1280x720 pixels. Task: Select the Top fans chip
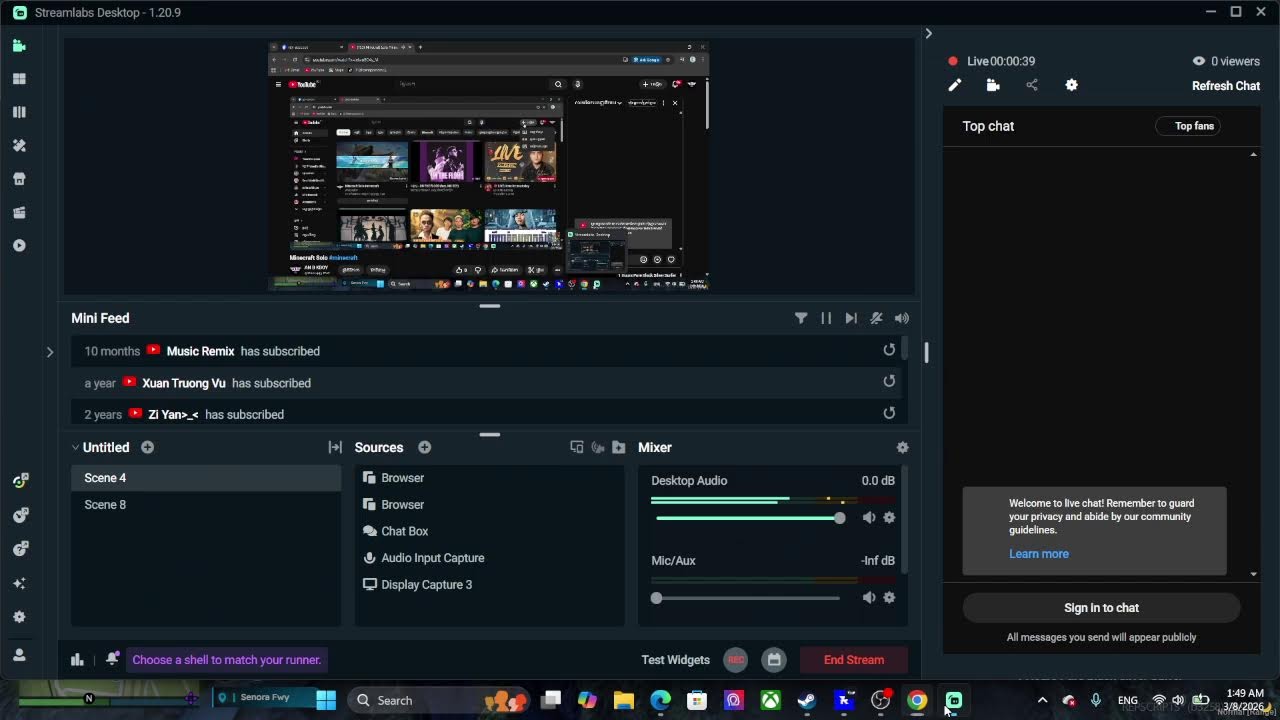tap(1188, 126)
